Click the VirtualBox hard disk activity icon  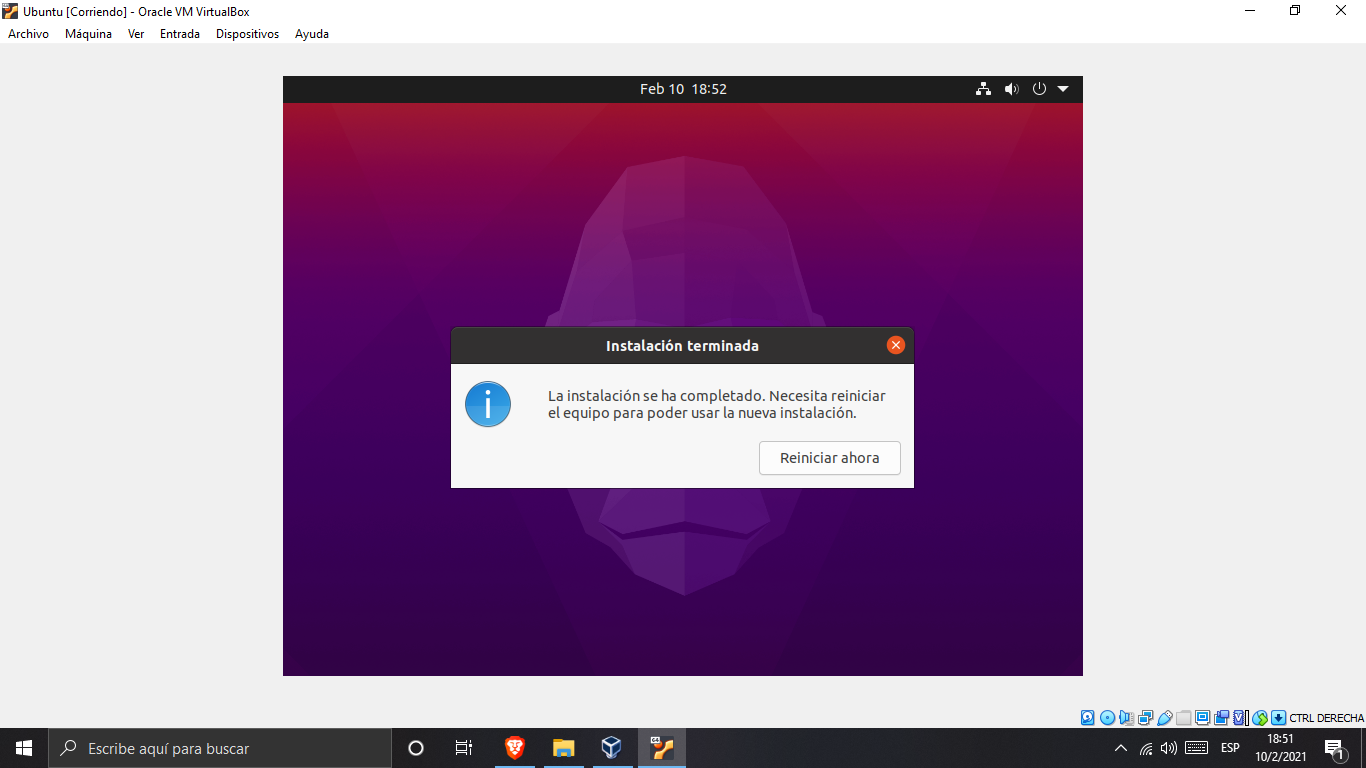pyautogui.click(x=1087, y=718)
